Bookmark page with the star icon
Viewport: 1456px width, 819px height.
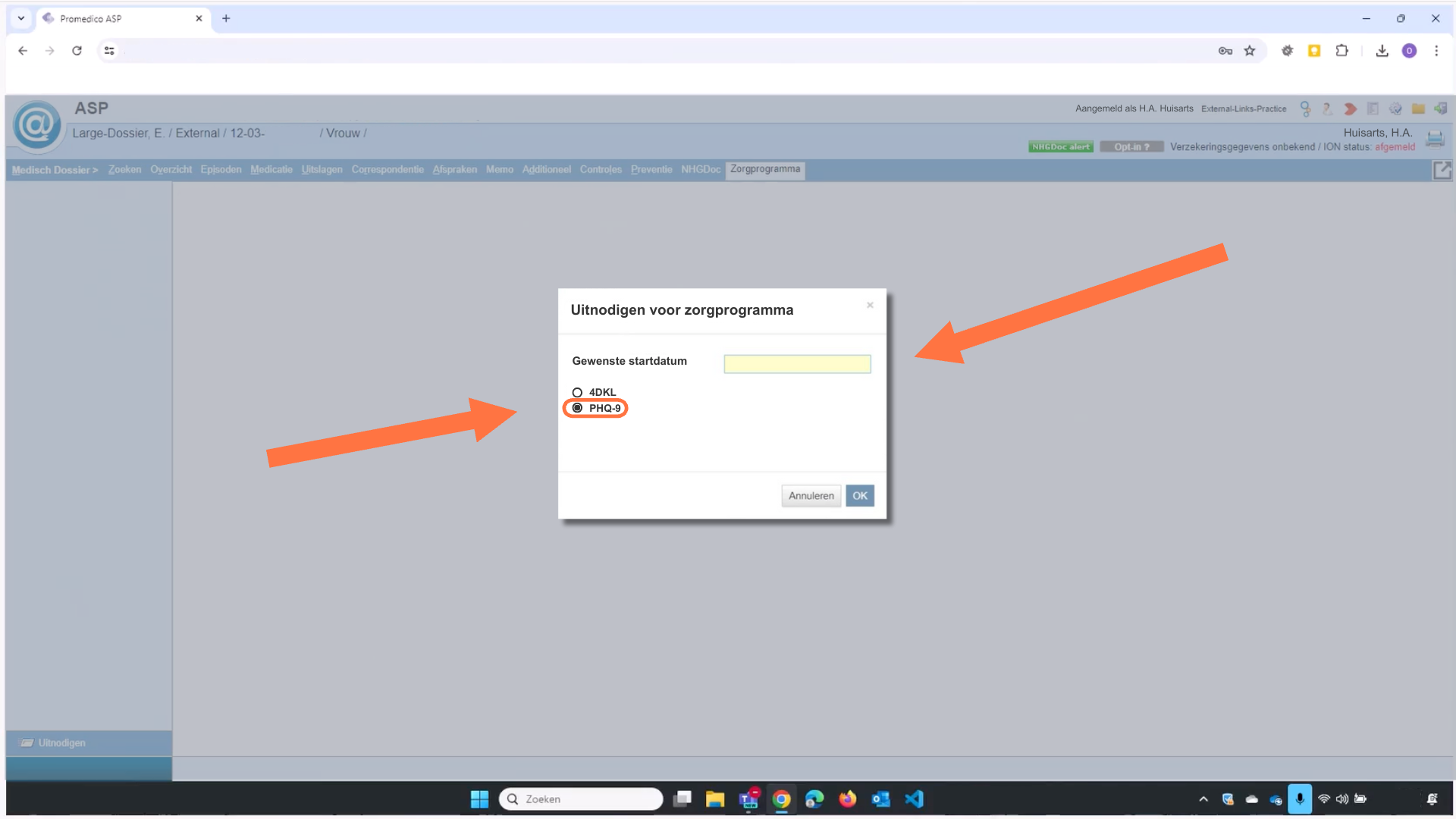coord(1250,51)
